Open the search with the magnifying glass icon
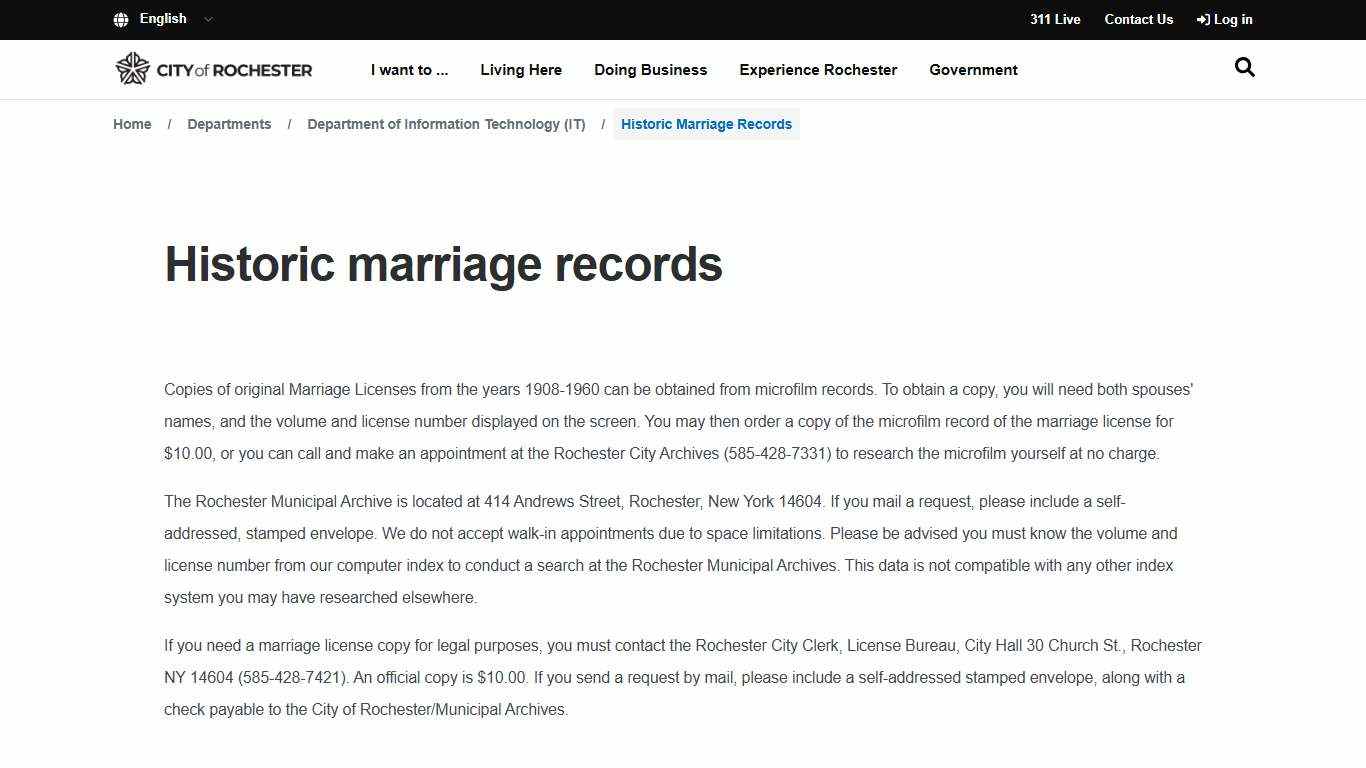 click(1244, 67)
